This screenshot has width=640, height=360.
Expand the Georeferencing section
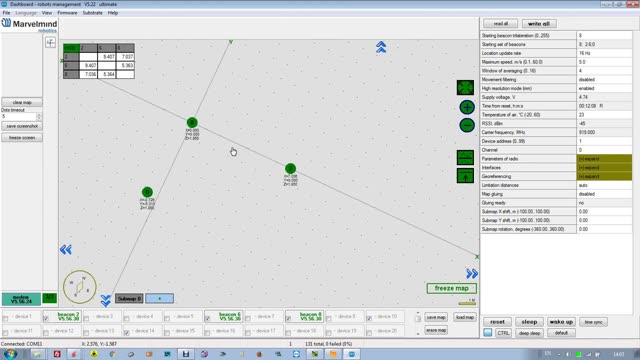[604, 176]
